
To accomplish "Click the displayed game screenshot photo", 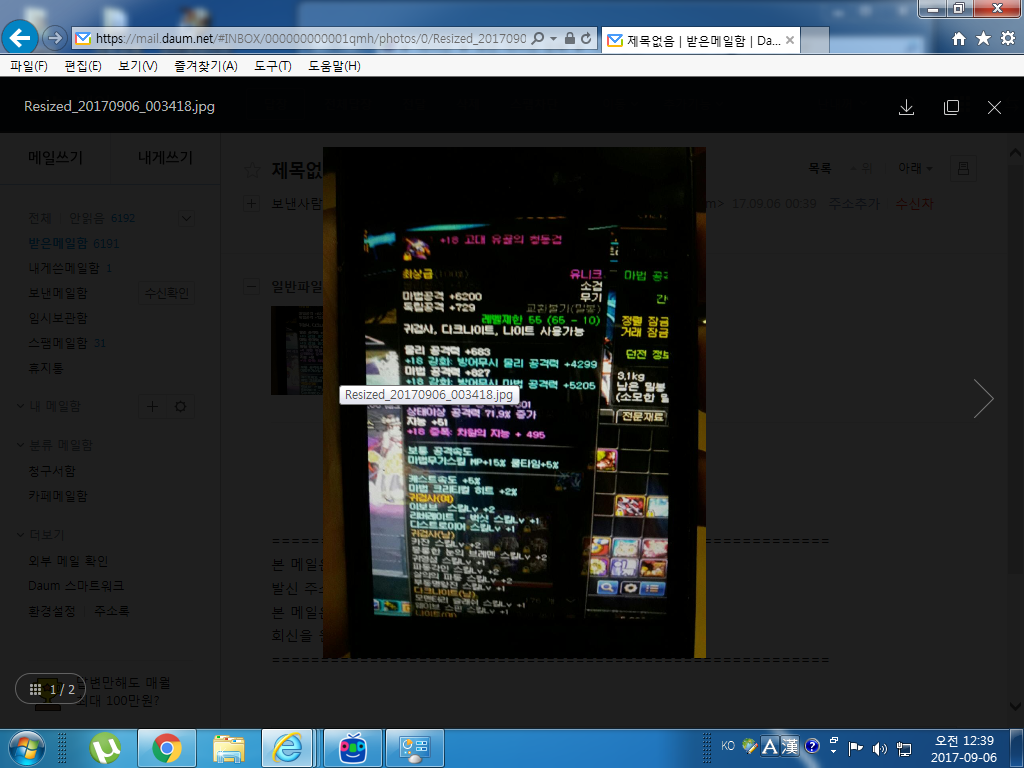I will coord(514,402).
